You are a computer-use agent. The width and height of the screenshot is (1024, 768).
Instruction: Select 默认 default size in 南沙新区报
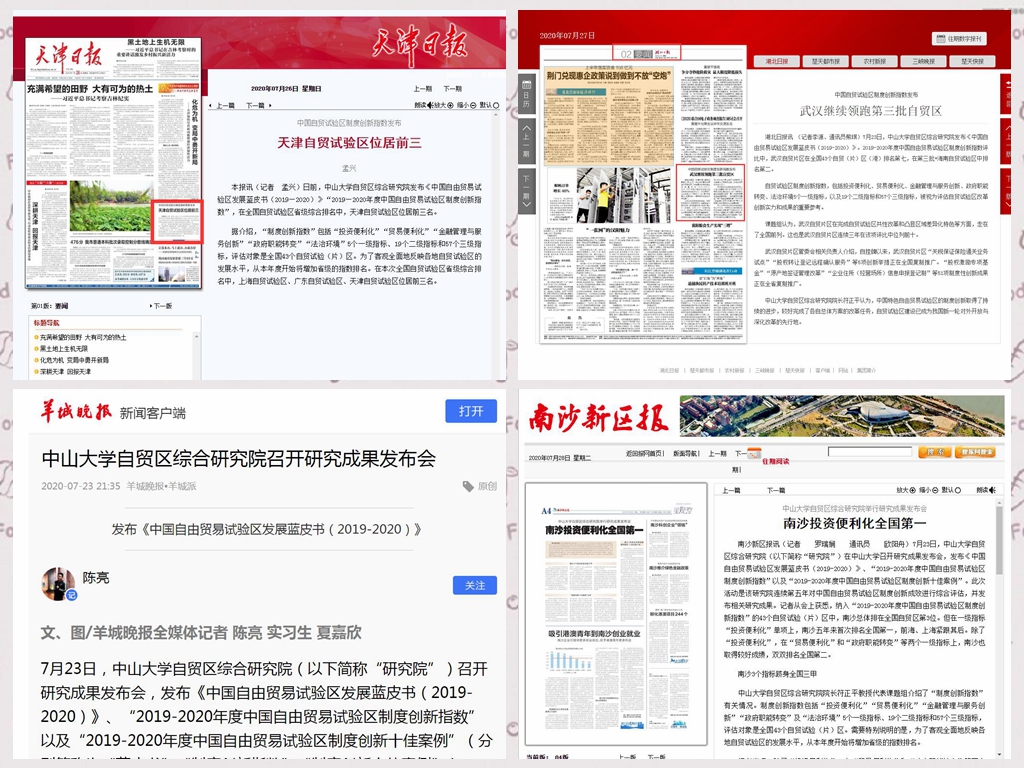click(x=957, y=490)
